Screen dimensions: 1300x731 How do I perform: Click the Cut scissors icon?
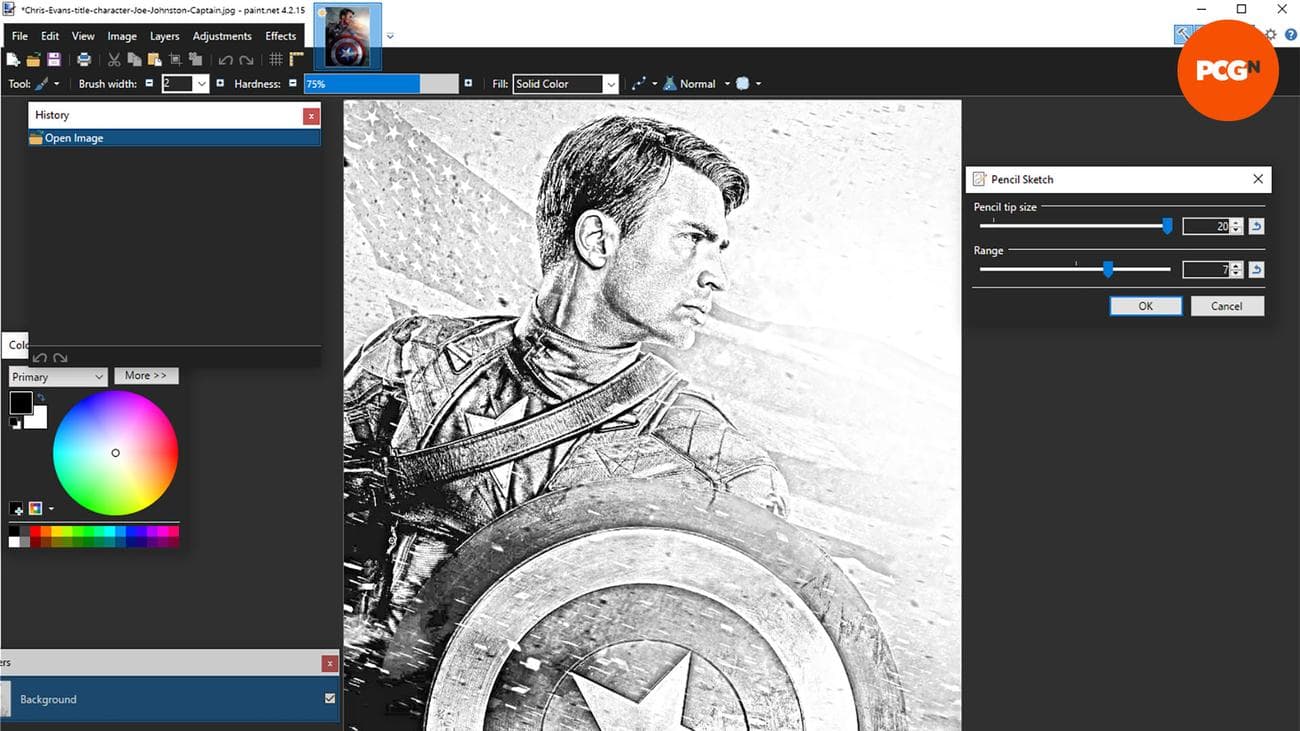tap(114, 60)
